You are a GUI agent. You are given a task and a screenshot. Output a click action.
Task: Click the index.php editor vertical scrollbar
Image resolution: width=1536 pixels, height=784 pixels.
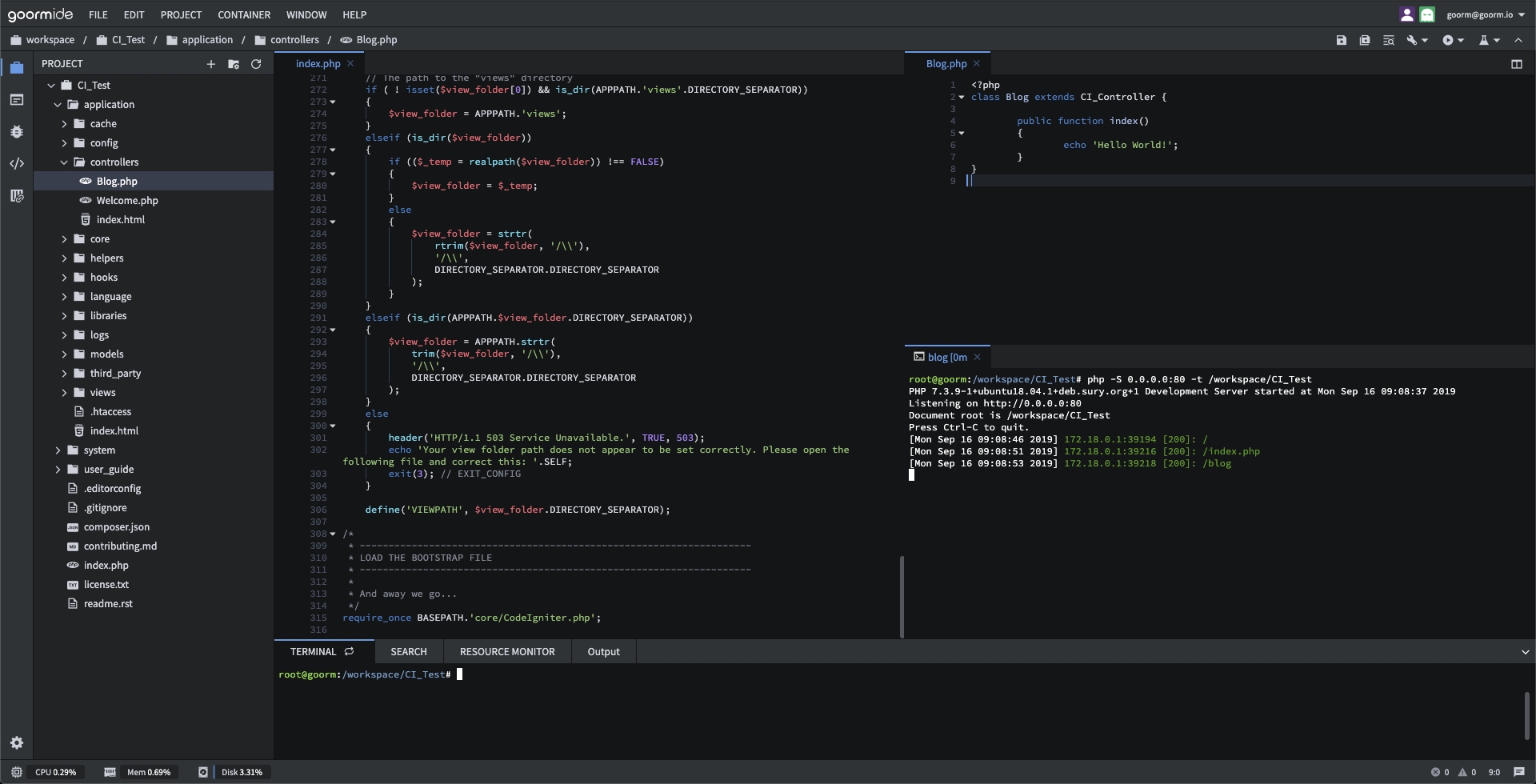point(902,596)
